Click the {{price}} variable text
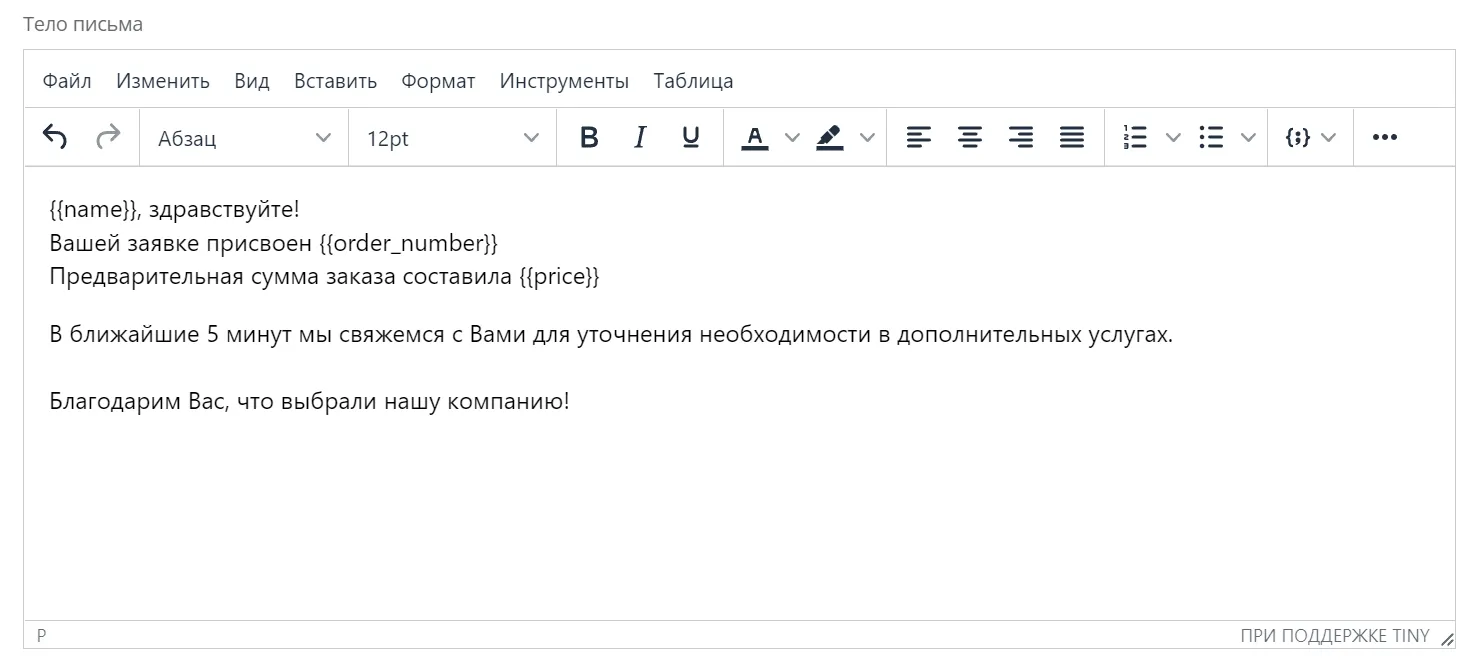Viewport: 1477px width, 670px height. [560, 276]
